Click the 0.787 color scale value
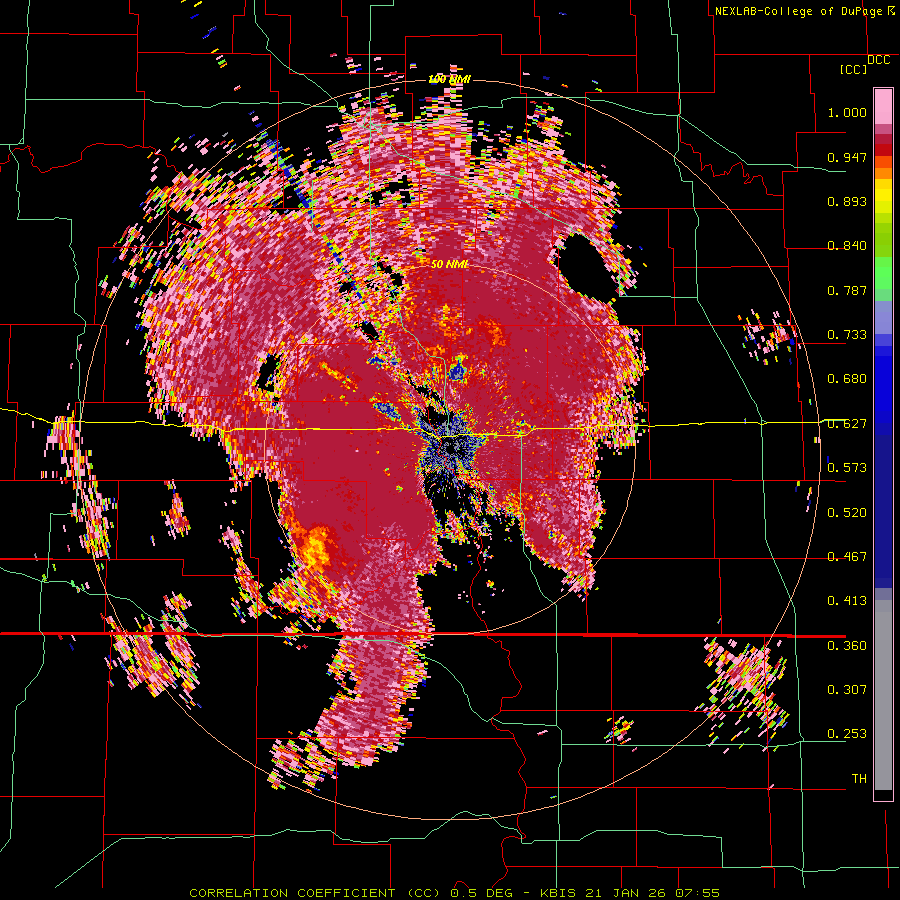The height and width of the screenshot is (900, 900). (x=847, y=290)
